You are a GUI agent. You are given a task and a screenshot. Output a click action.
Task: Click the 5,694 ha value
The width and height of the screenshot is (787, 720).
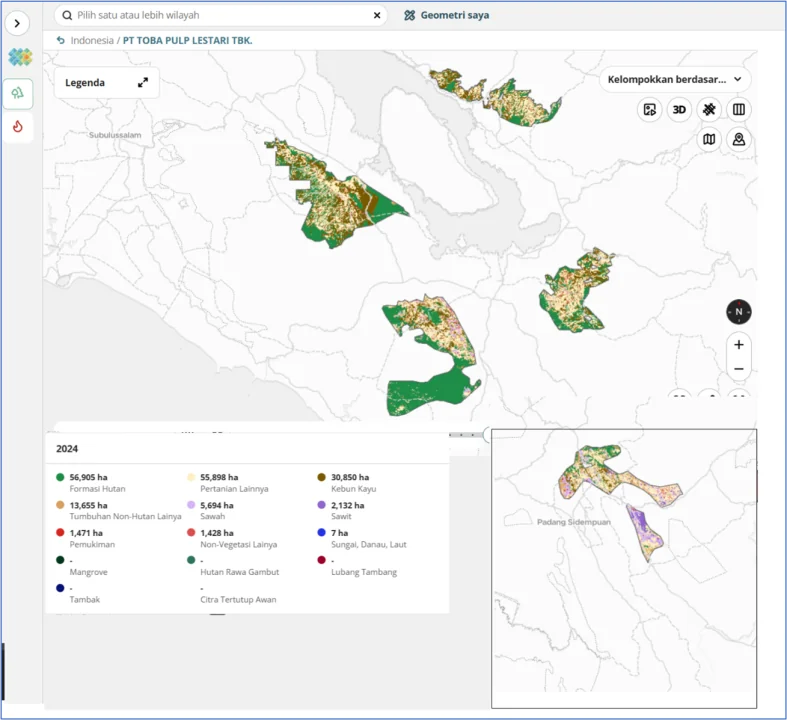pyautogui.click(x=217, y=505)
